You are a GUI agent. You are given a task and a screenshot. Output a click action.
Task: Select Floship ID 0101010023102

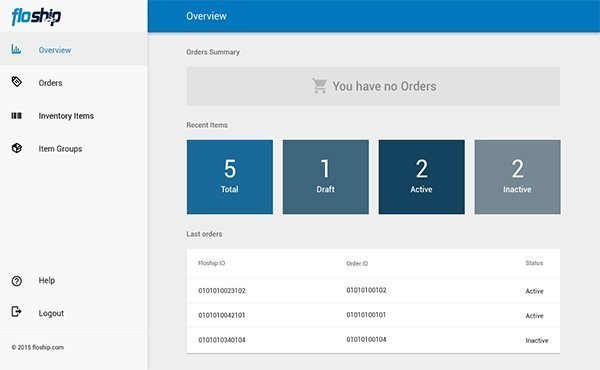click(x=222, y=291)
